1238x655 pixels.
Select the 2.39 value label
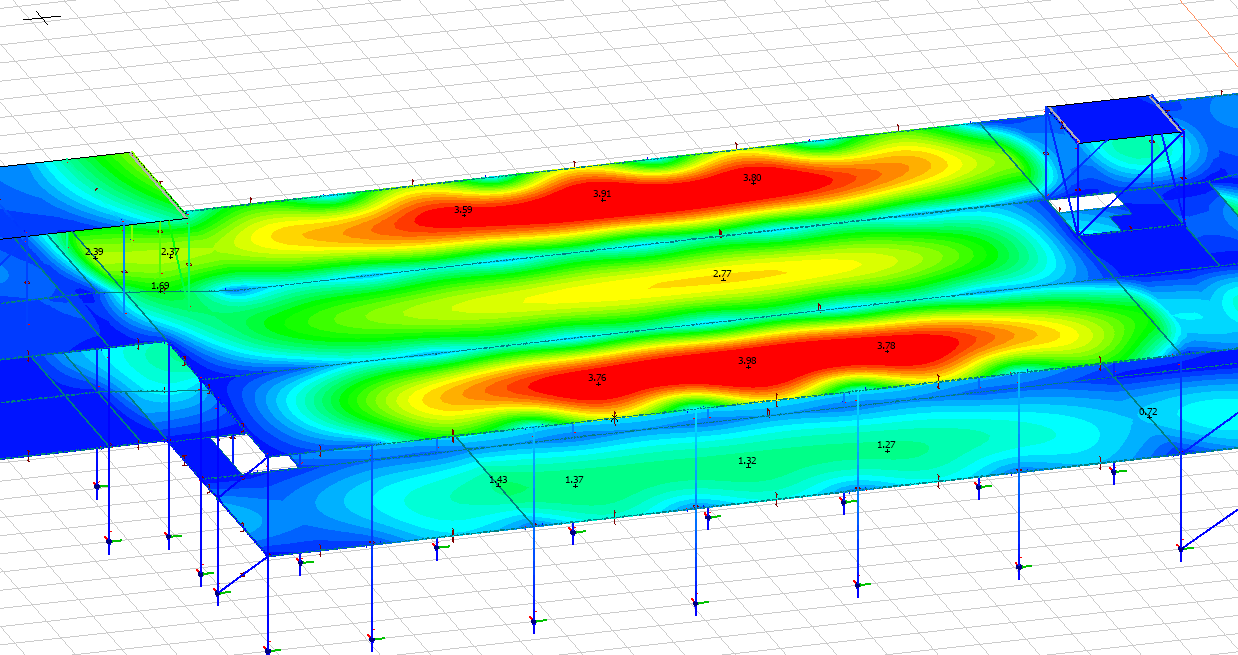point(94,252)
